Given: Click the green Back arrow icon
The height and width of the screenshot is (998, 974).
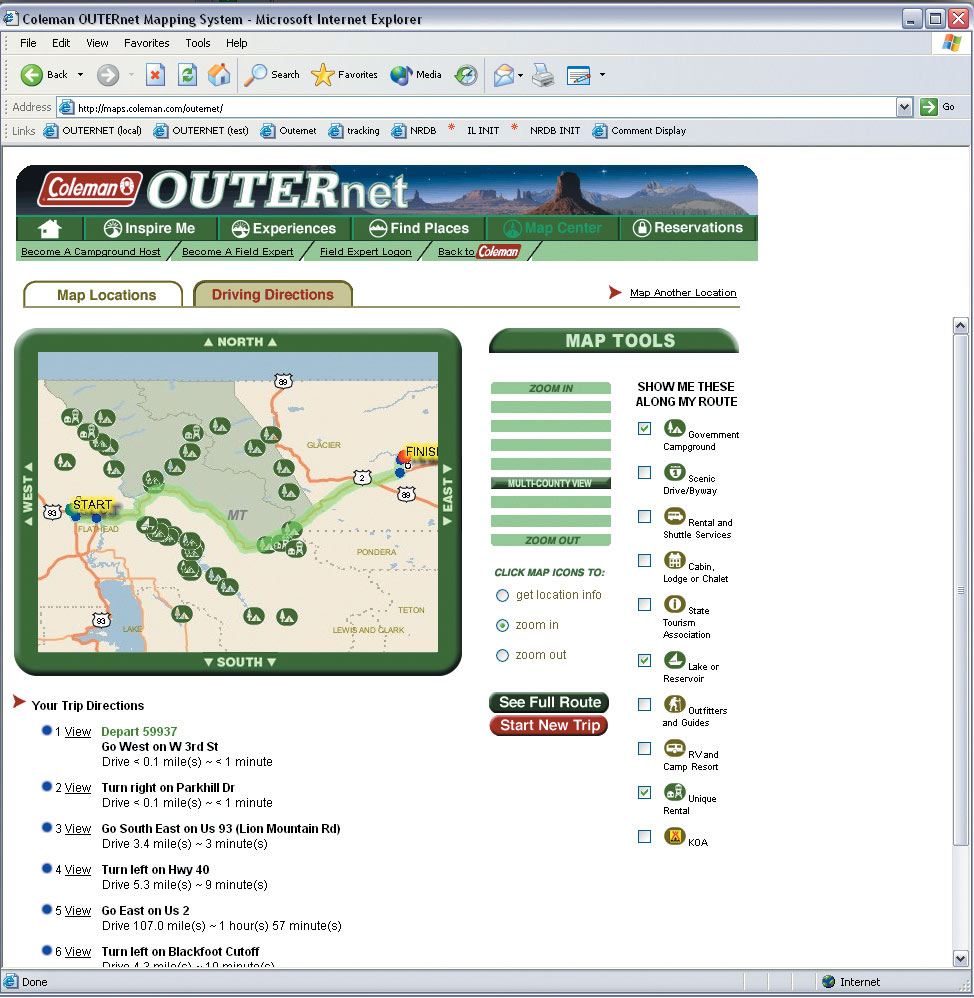Looking at the screenshot, I should click(x=34, y=75).
